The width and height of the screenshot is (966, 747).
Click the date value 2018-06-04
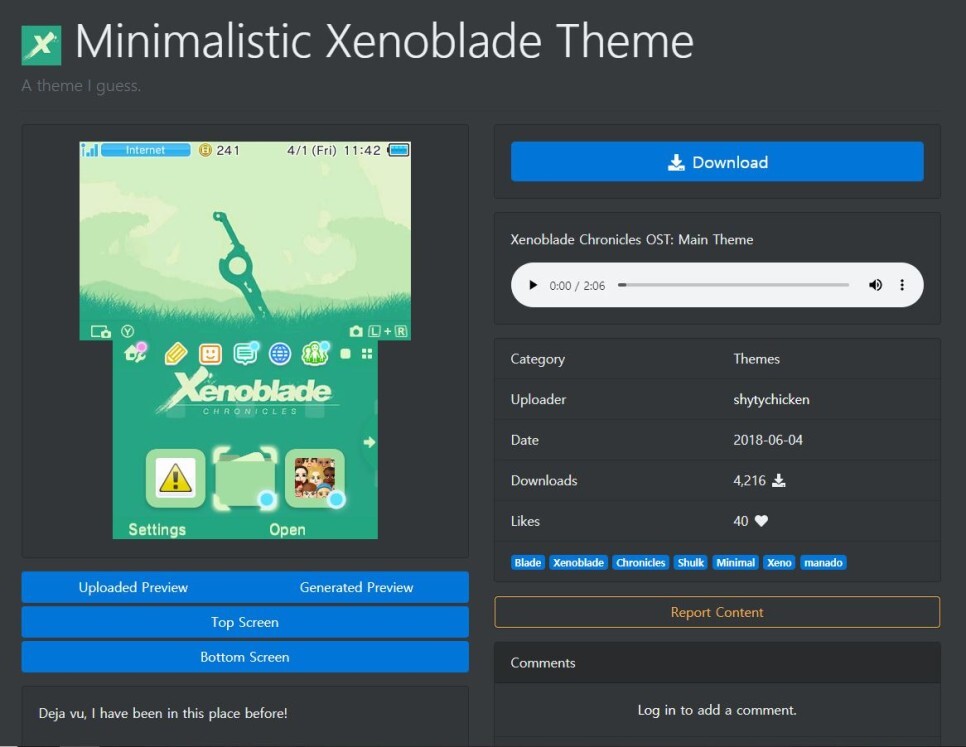point(768,440)
